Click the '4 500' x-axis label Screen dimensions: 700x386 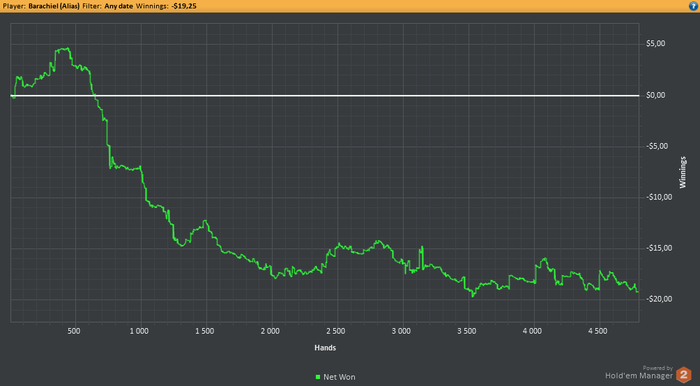(598, 331)
